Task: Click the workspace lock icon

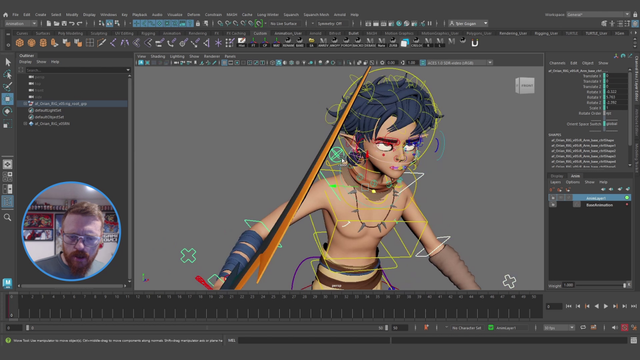Action: click(x=635, y=15)
